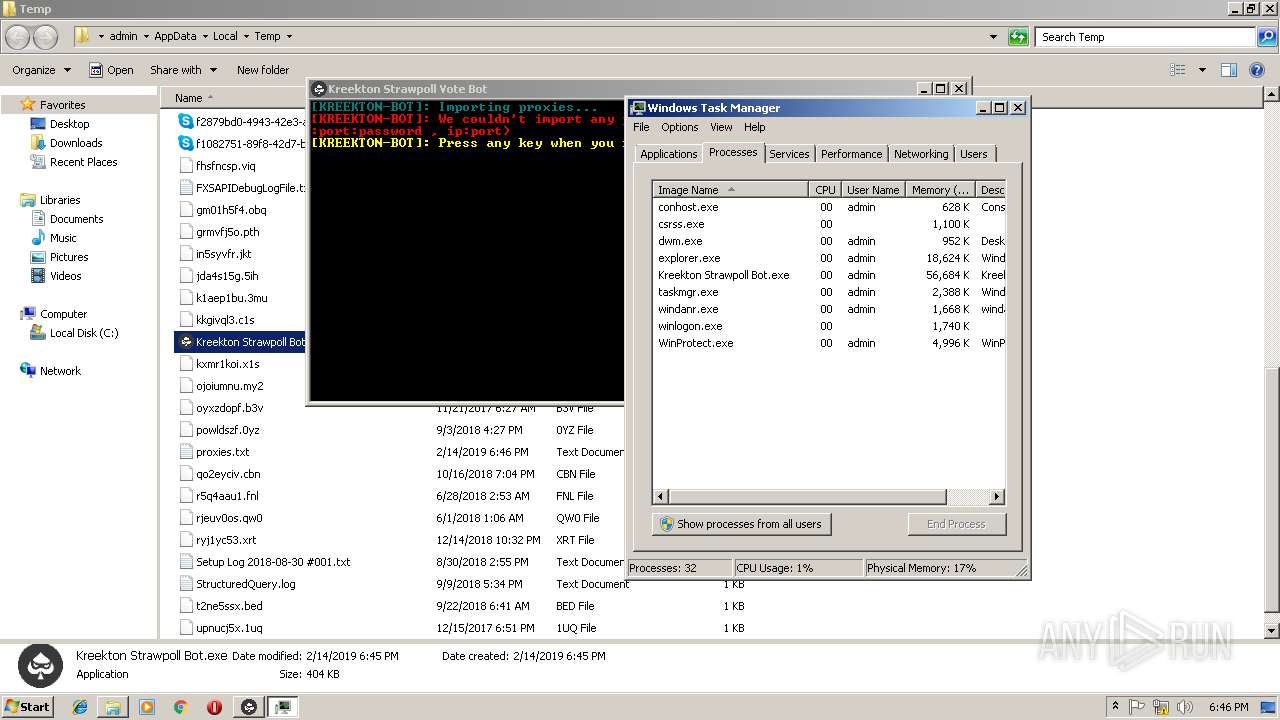This screenshot has width=1280, height=720.
Task: Open Recent Places in navigation pane
Action: 83,162
